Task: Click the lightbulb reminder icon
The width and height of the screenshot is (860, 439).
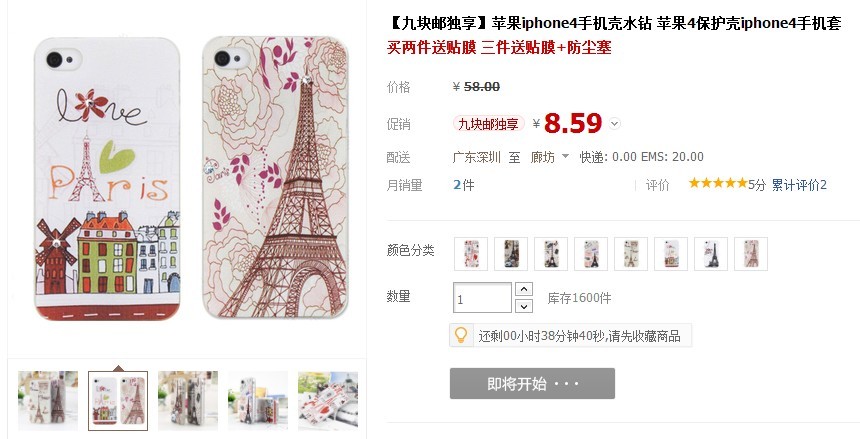Action: click(461, 335)
